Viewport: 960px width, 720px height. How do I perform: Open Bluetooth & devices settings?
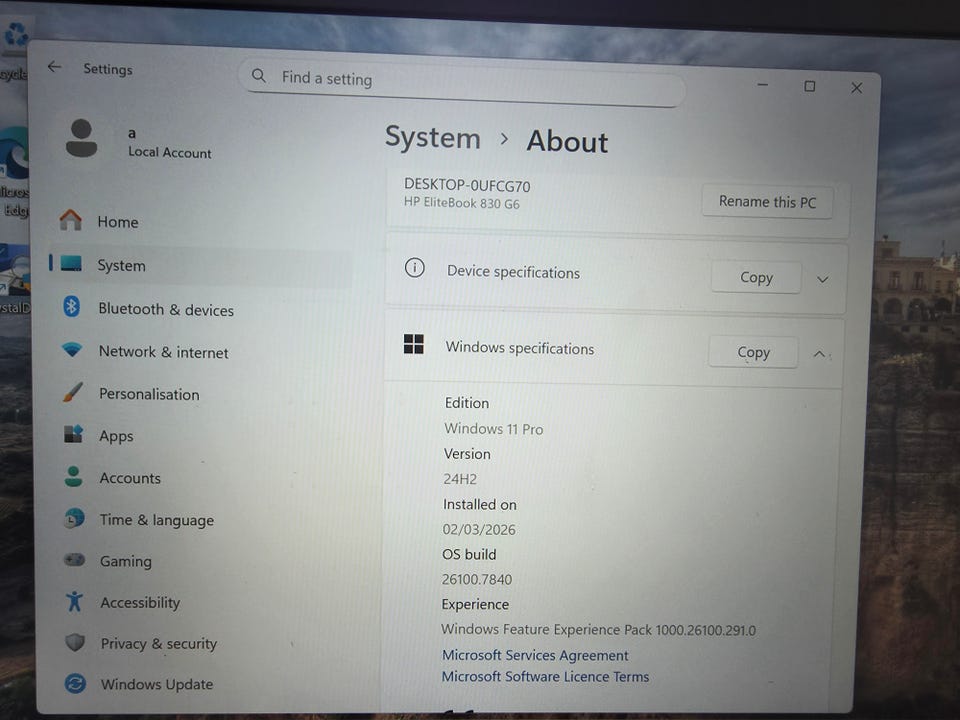pyautogui.click(x=202, y=309)
